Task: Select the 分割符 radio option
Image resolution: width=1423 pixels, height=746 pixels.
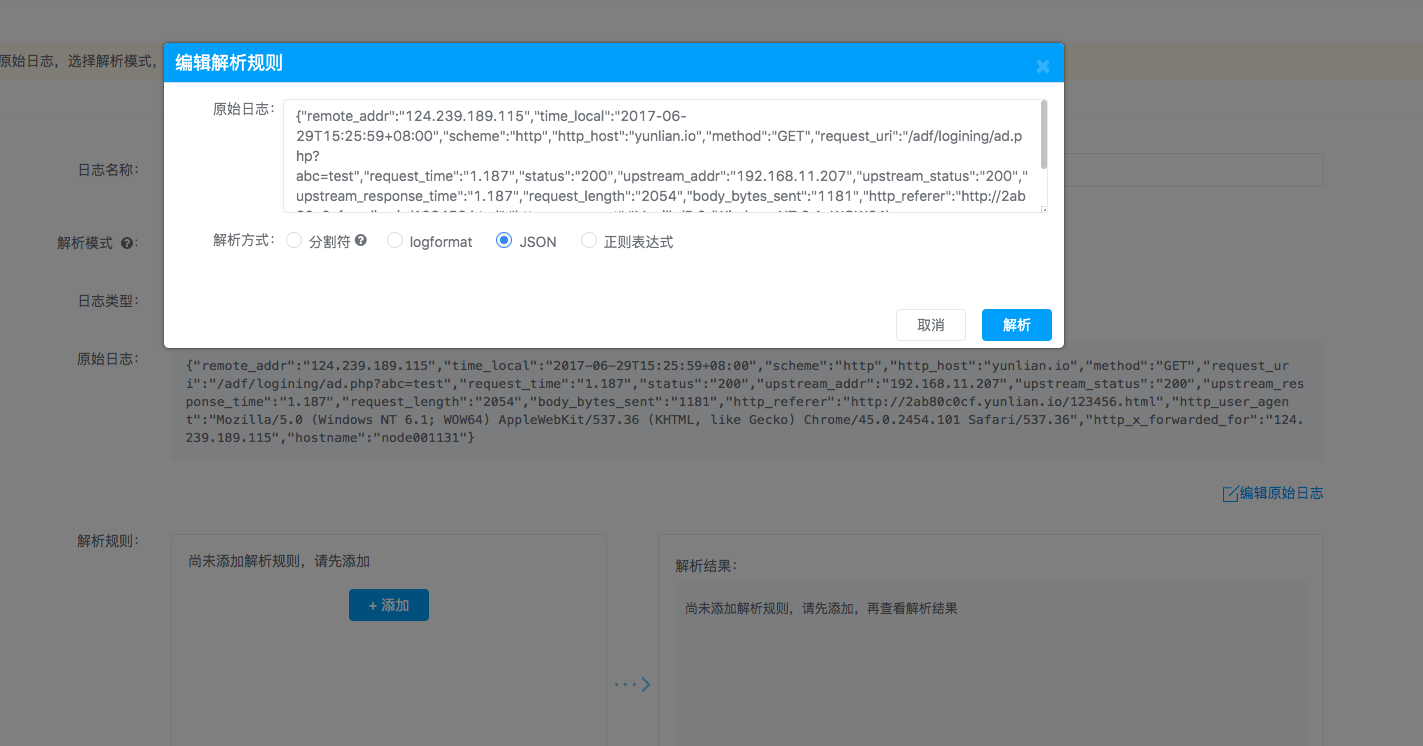Action: point(294,241)
